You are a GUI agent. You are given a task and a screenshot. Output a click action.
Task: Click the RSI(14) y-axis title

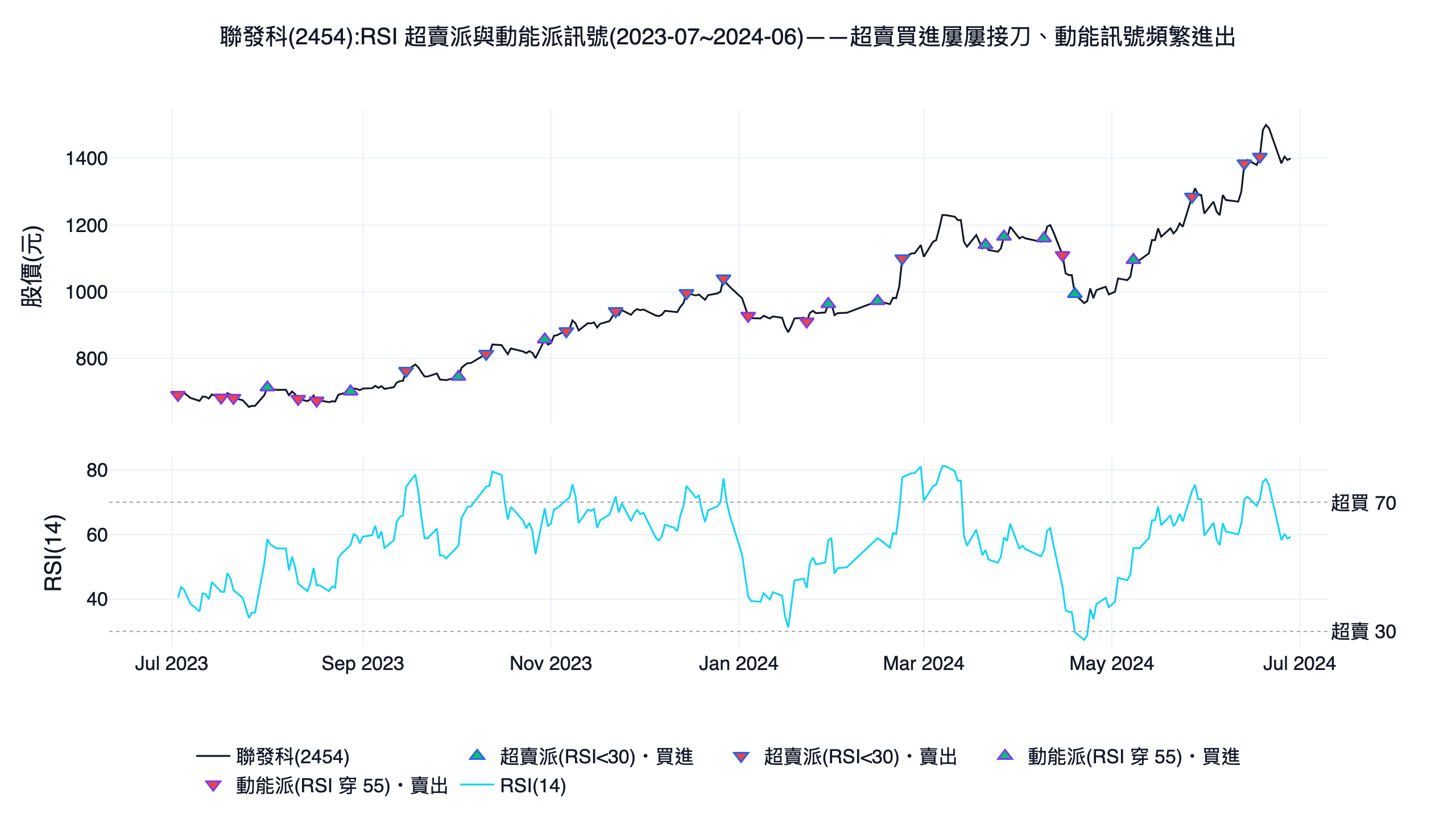pos(54,553)
